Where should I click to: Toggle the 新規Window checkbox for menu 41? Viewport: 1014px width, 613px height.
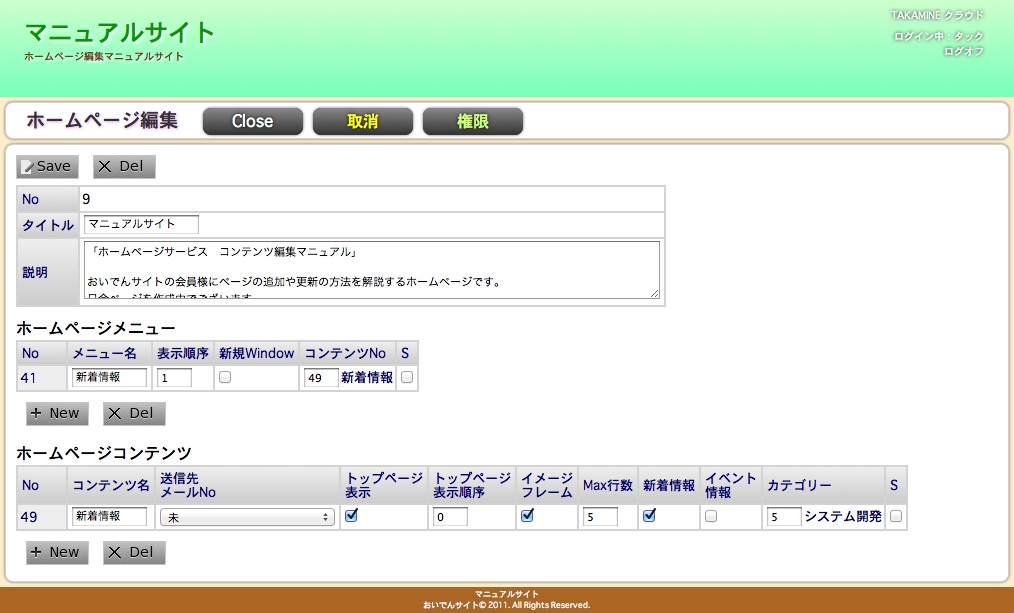click(x=225, y=377)
